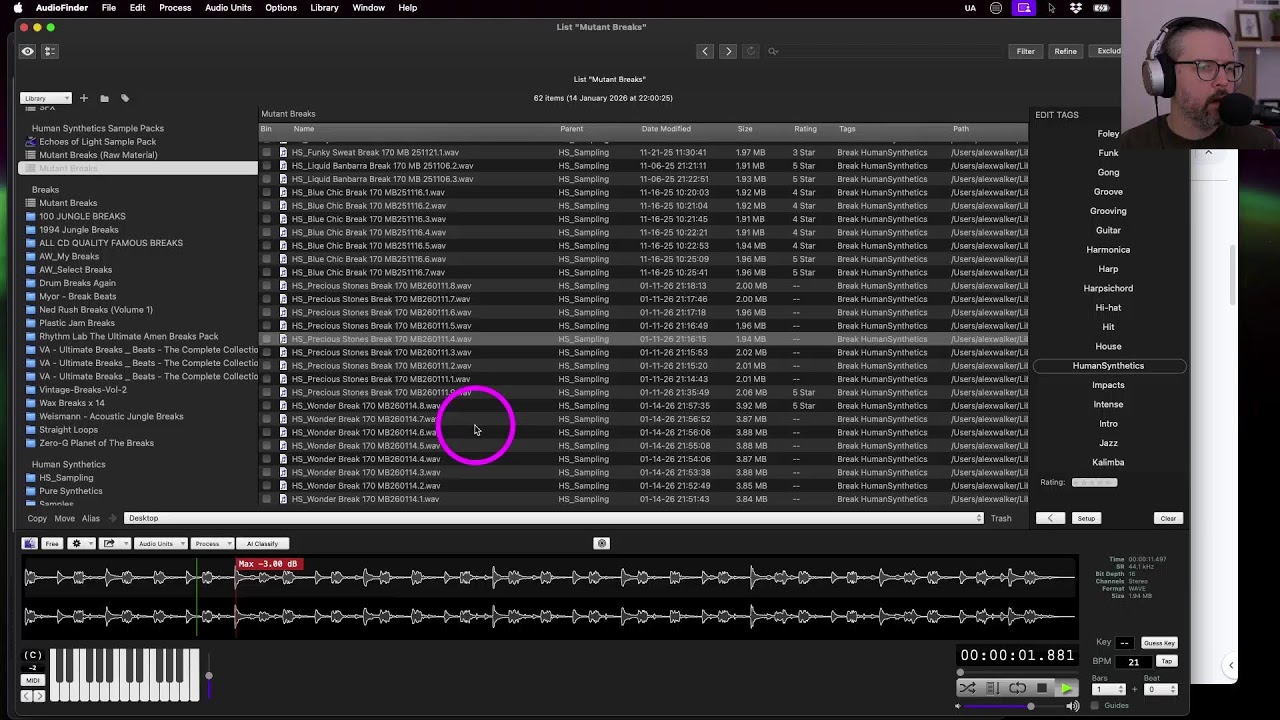
Task: Click the plus add icon beside Library
Action: 84,98
